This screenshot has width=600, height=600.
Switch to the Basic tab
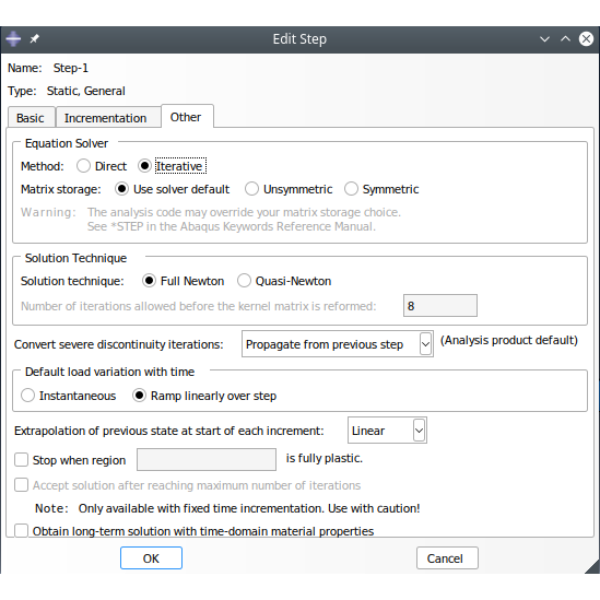point(31,118)
